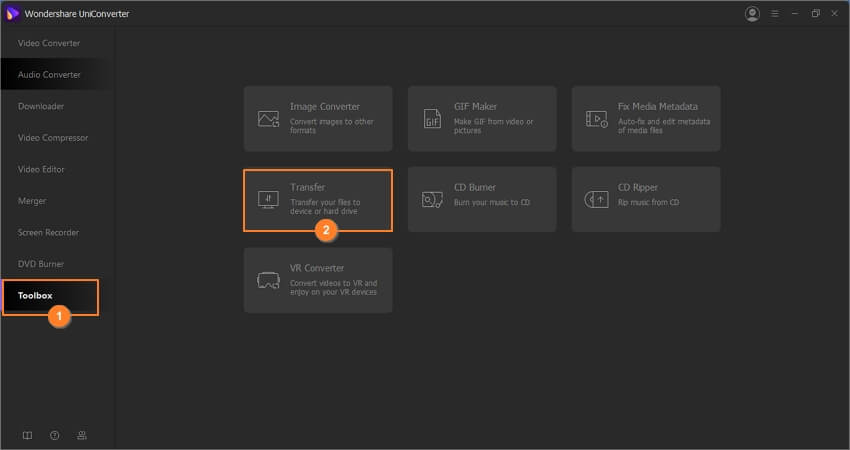Open the user account profile icon
Viewport: 850px width, 450px height.
click(x=752, y=14)
